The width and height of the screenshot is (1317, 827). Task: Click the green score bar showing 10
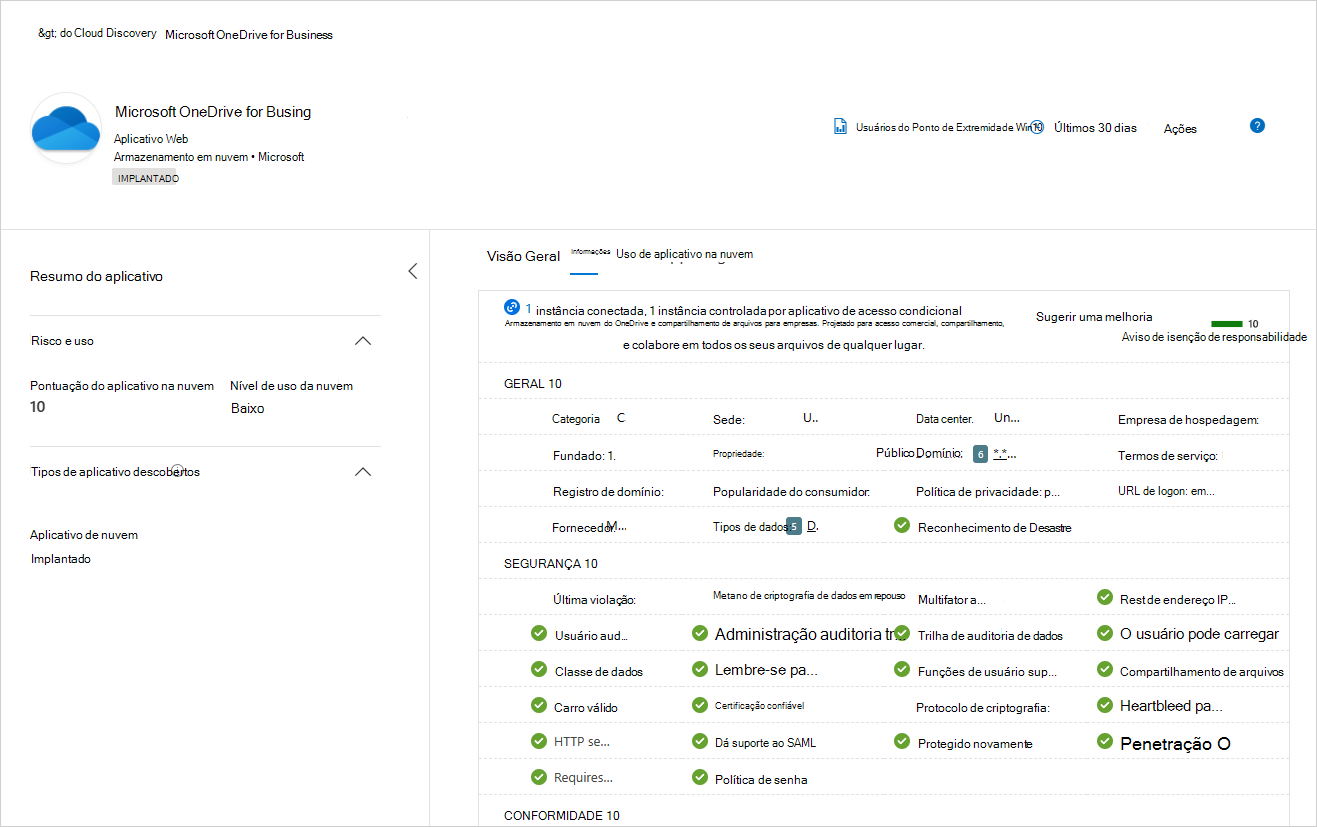tap(1226, 324)
